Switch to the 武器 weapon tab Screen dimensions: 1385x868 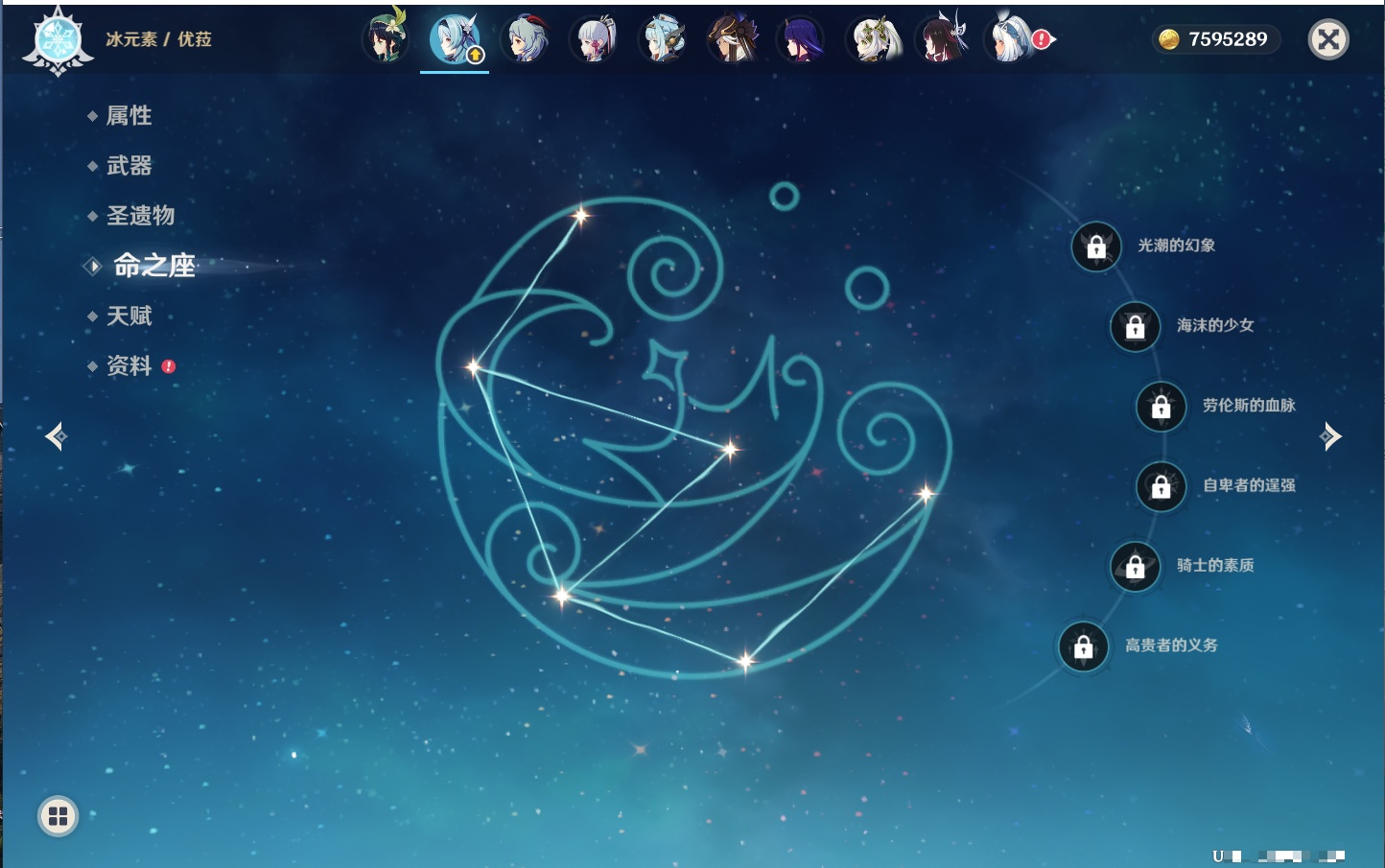pos(129,166)
